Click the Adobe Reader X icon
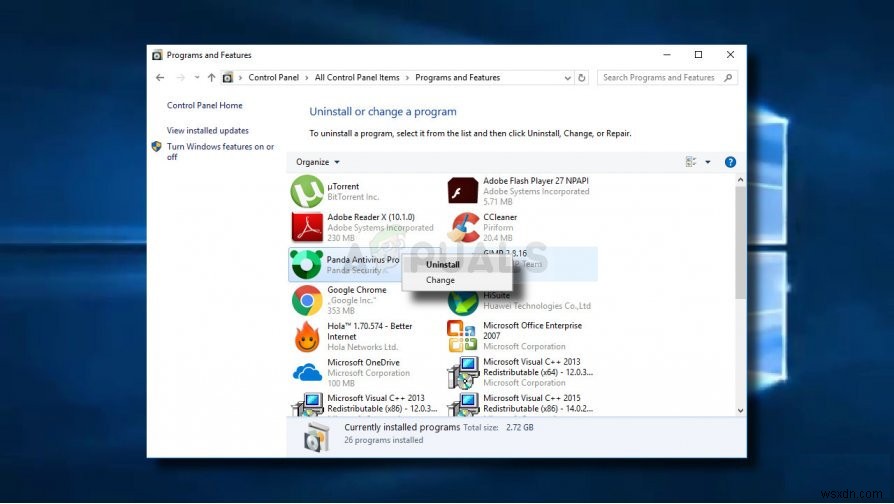 307,227
